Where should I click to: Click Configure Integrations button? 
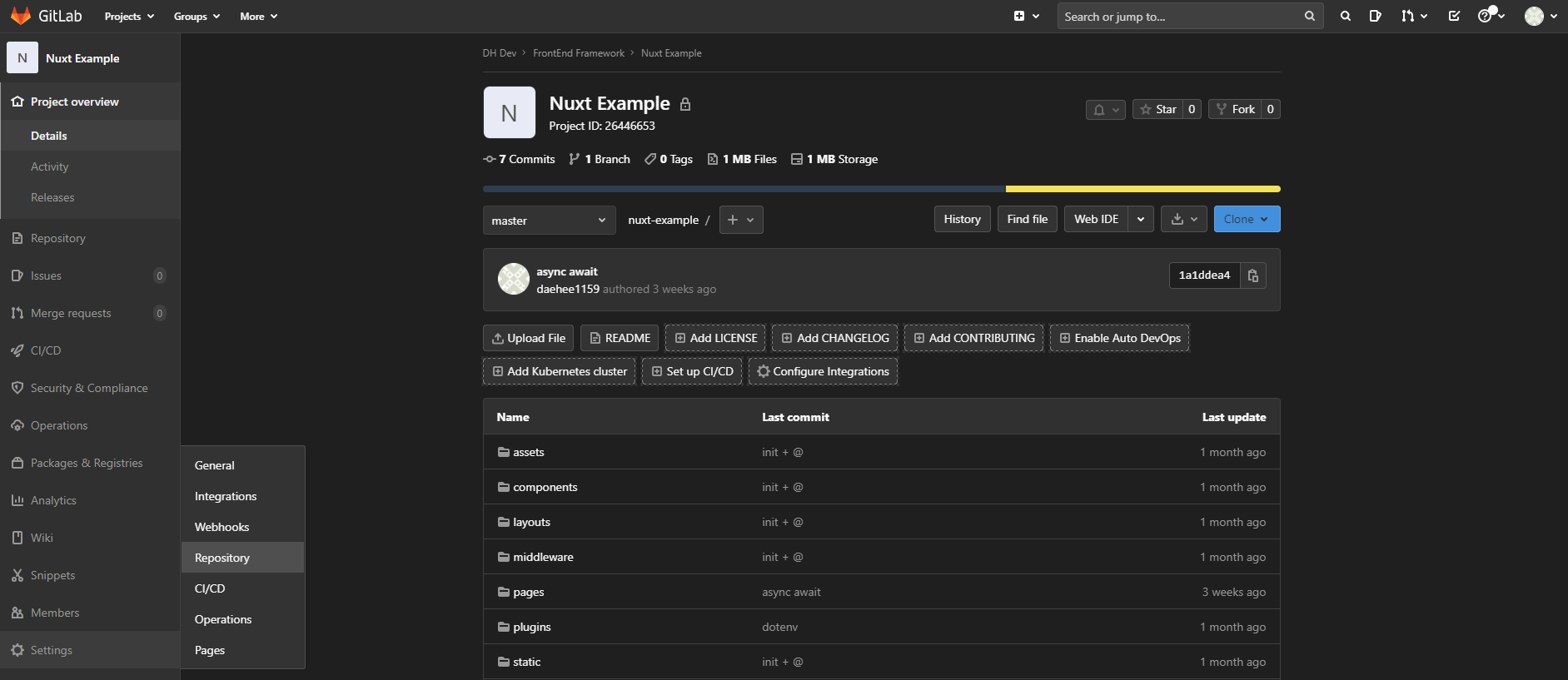(x=823, y=371)
